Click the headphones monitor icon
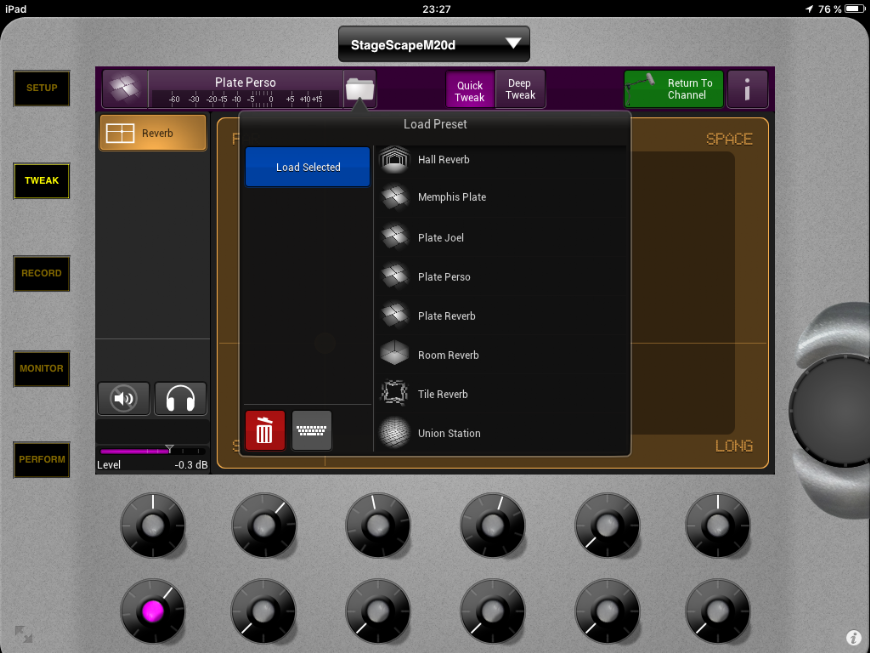 click(x=180, y=399)
